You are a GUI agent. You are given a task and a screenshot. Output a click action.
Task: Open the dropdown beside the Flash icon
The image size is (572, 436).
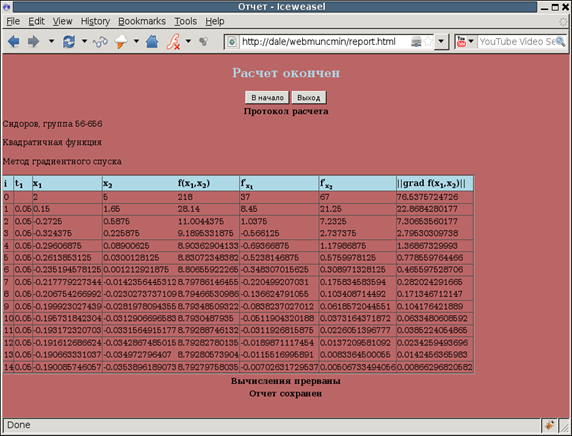(x=188, y=41)
